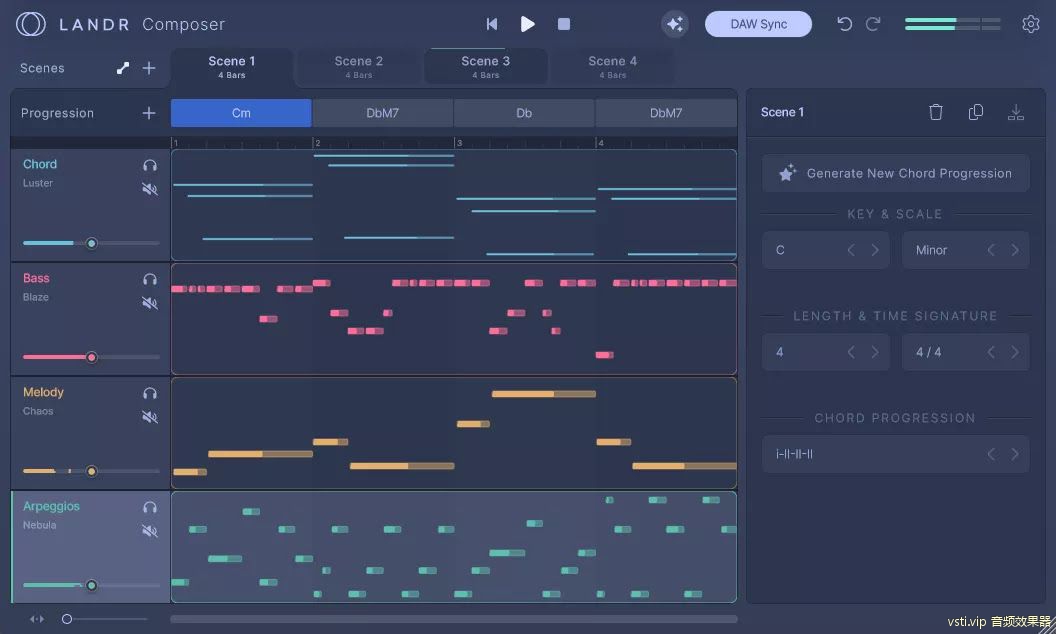The height and width of the screenshot is (634, 1056).
Task: Click bar 2 marker on the timeline ruler
Action: [317, 143]
